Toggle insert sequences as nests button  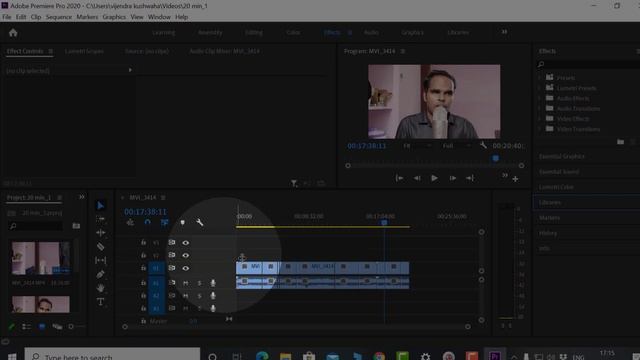[130, 222]
